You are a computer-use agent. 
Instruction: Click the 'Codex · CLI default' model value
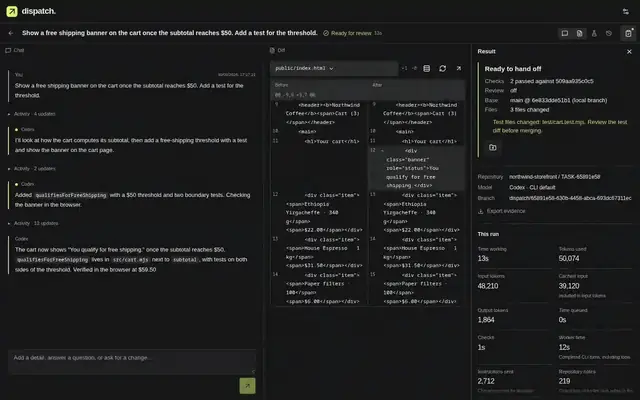pos(532,187)
